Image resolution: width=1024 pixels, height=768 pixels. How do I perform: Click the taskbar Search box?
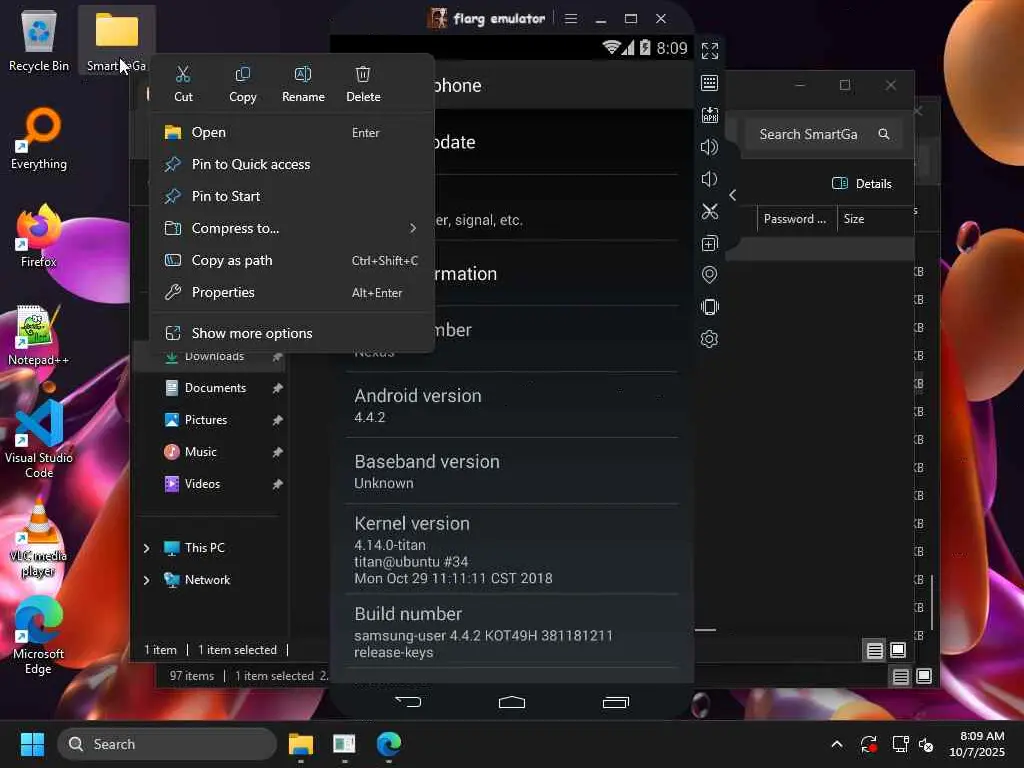(167, 744)
